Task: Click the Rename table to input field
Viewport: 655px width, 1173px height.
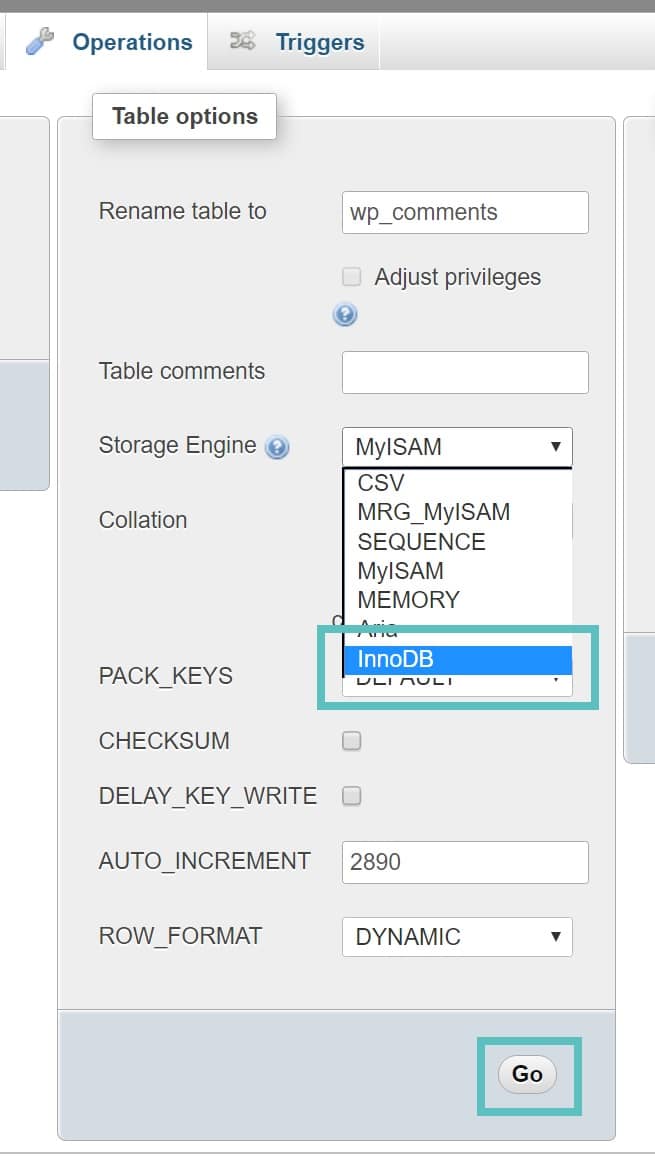Action: point(464,212)
